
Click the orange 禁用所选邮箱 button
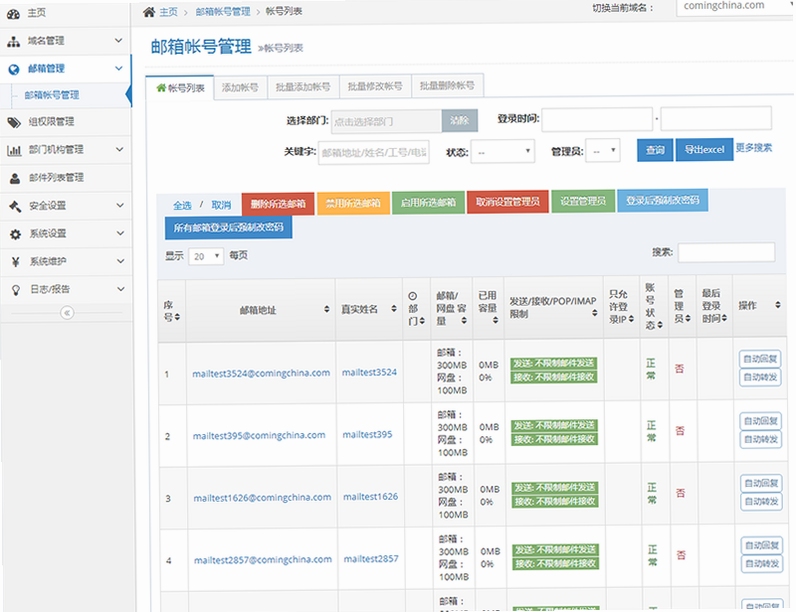[x=353, y=203]
